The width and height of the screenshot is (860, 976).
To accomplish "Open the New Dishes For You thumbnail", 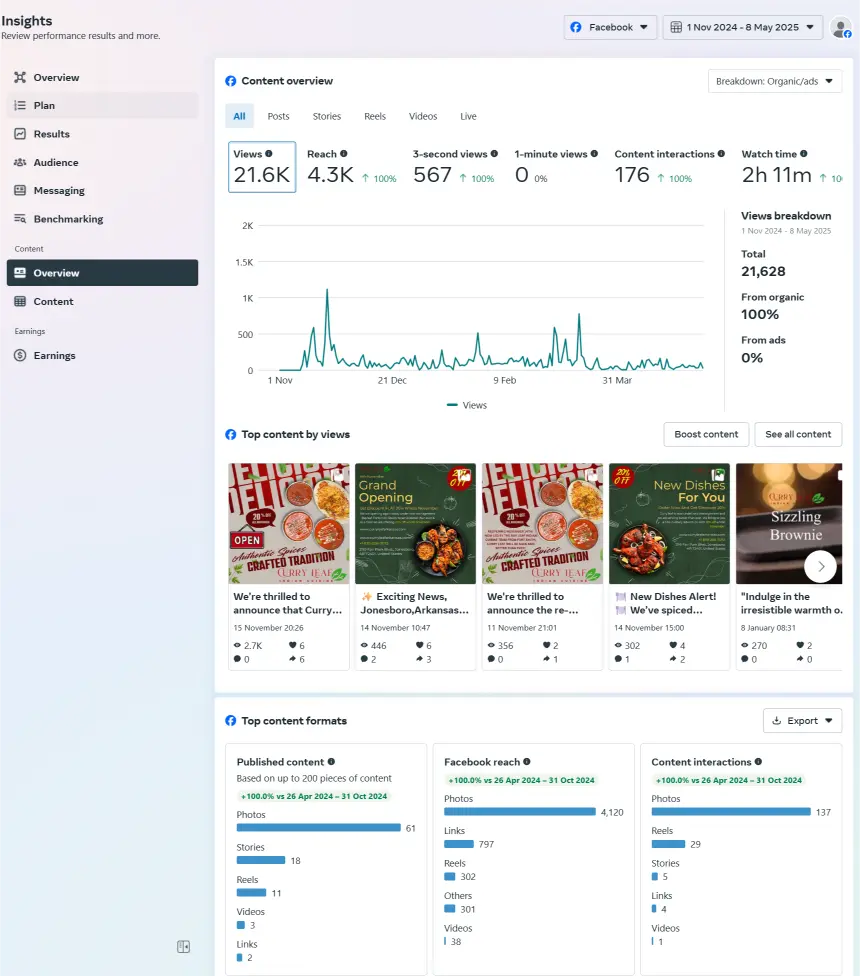I will coord(670,523).
